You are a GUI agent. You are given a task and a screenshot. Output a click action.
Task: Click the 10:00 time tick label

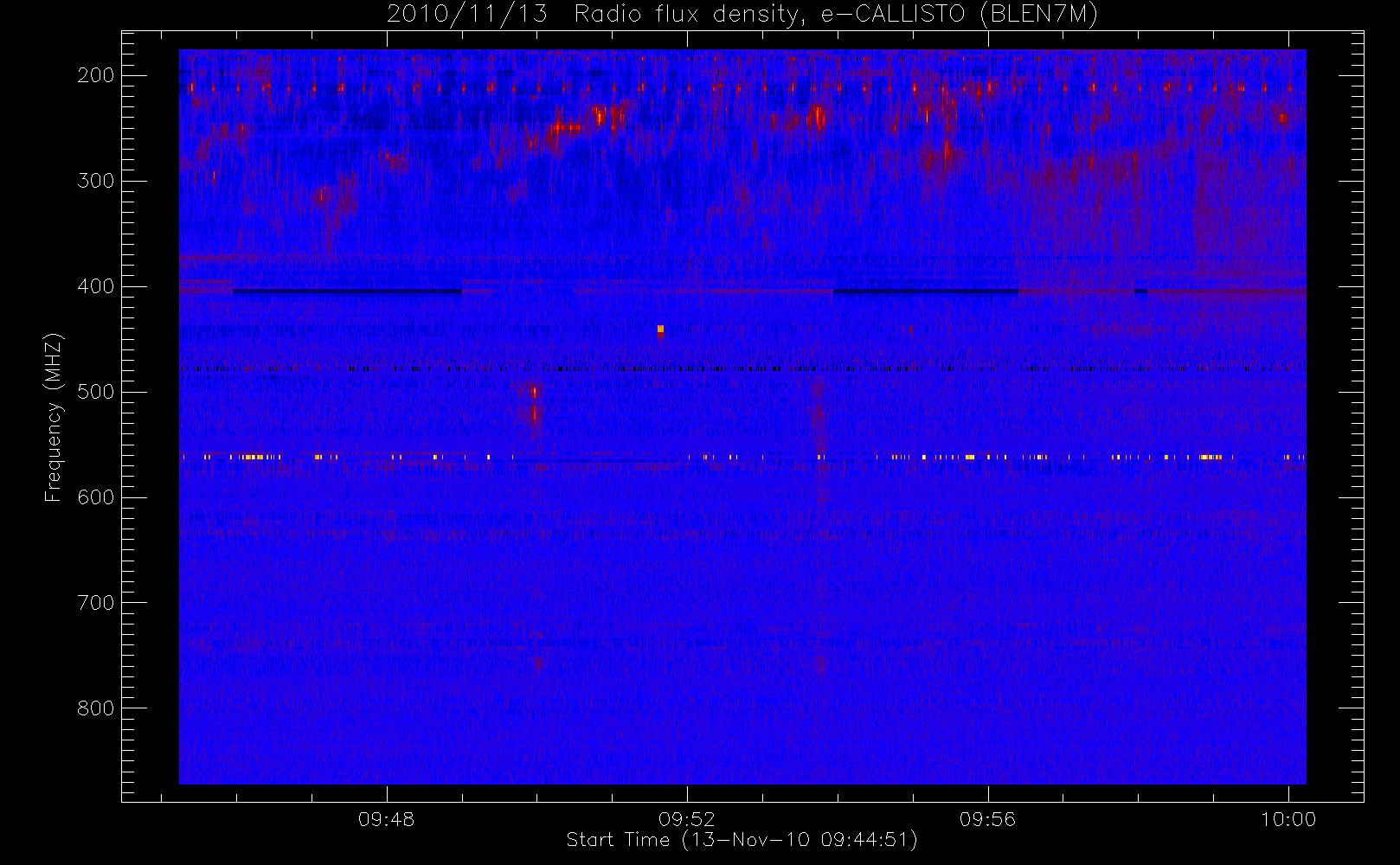tap(1288, 819)
